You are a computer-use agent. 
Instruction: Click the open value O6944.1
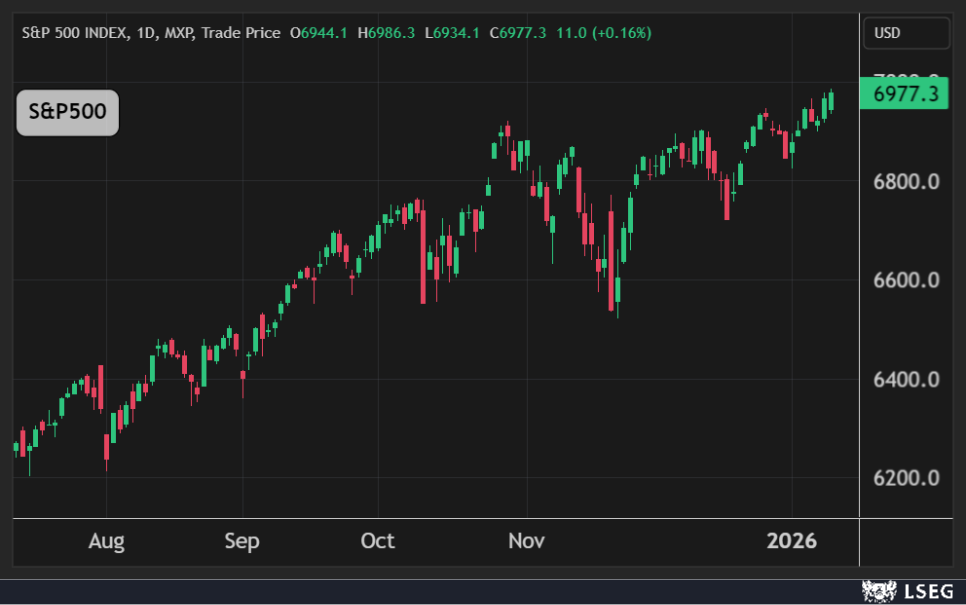[319, 33]
